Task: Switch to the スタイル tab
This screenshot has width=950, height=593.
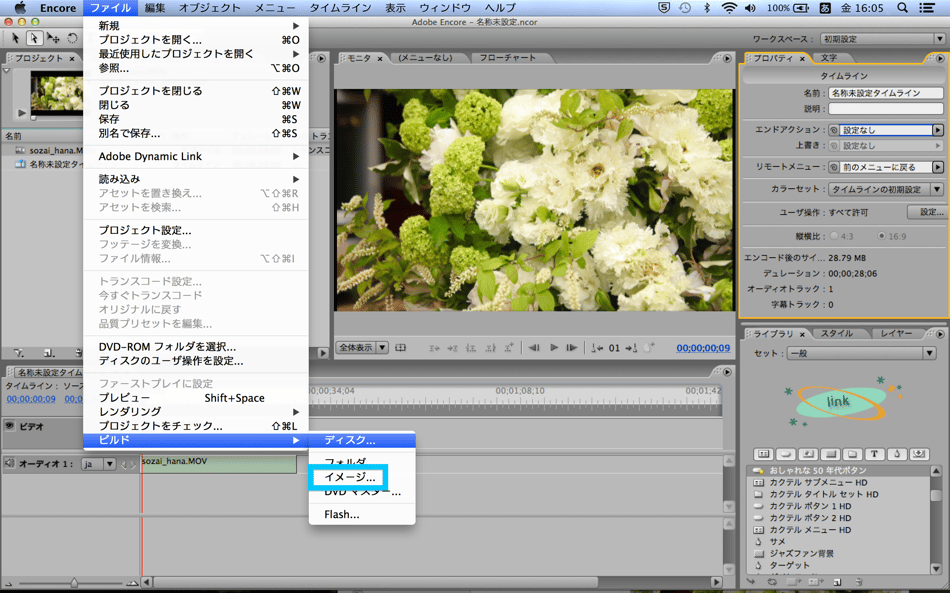Action: coord(836,333)
